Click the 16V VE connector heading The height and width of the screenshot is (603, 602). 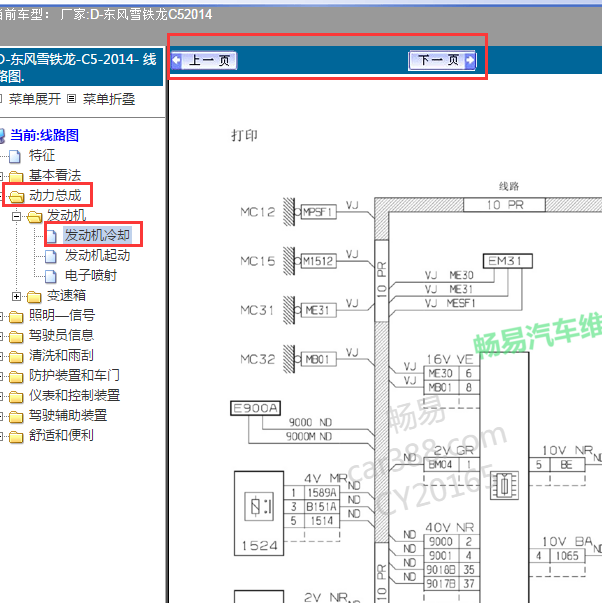point(450,359)
